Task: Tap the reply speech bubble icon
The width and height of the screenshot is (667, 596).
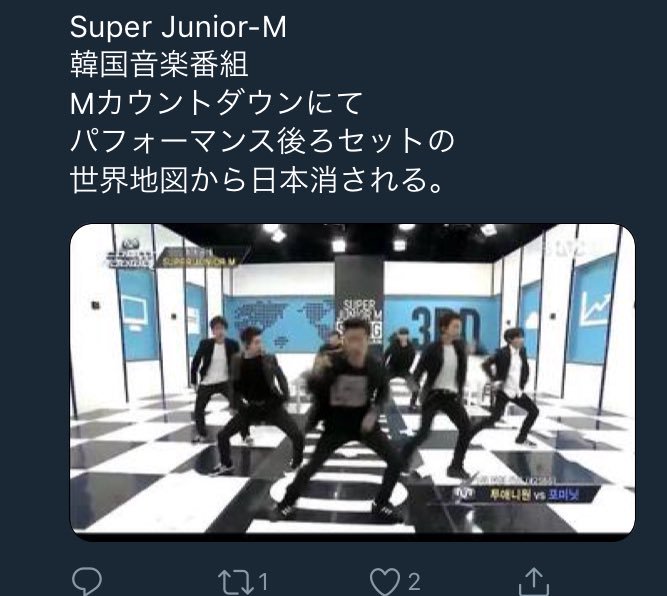Action: (x=87, y=580)
